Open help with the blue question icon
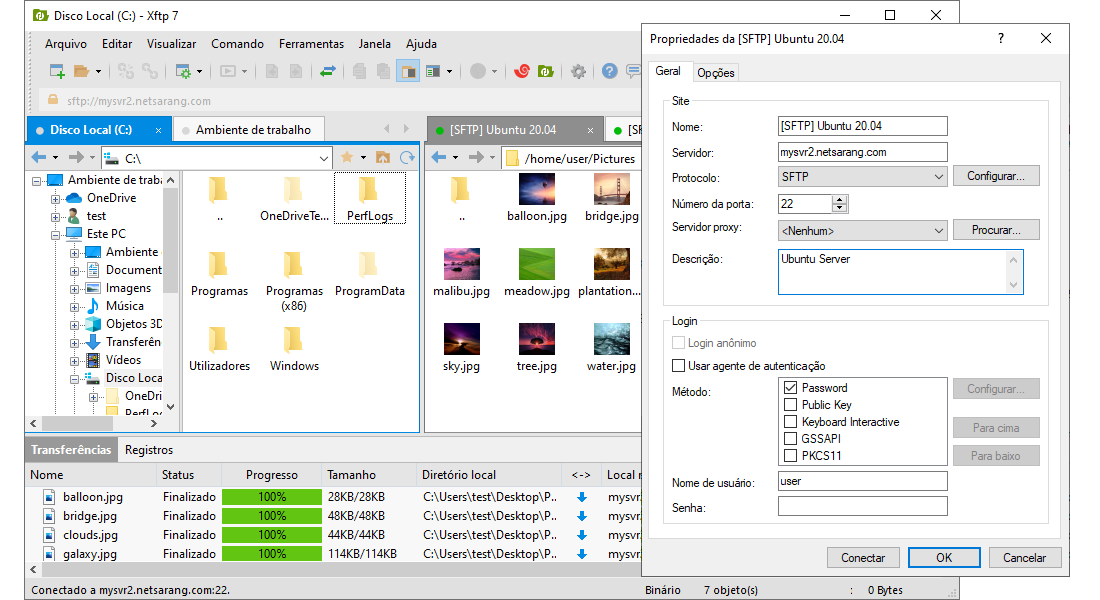1100x600 pixels. (x=610, y=71)
